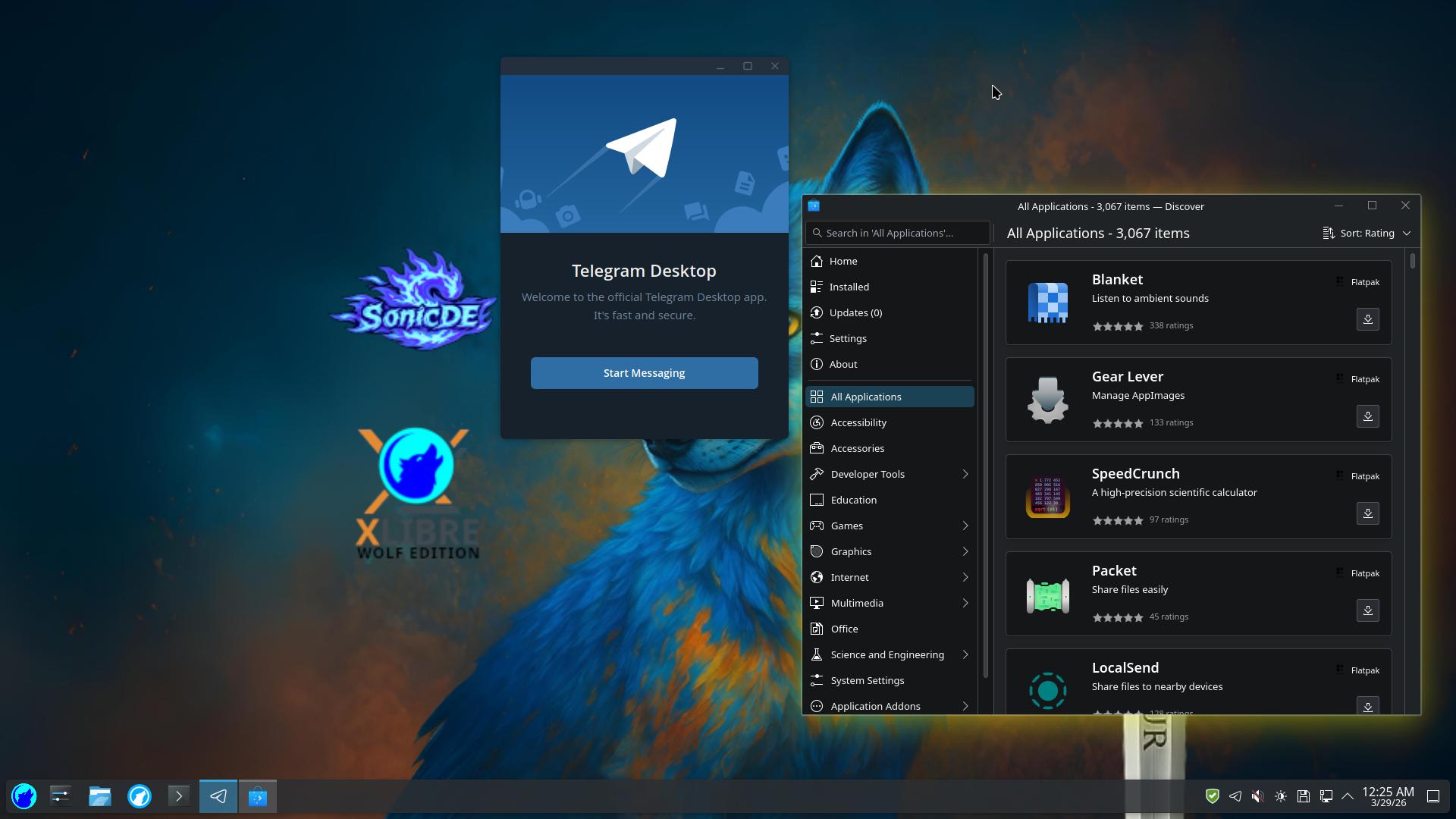The height and width of the screenshot is (819, 1456).
Task: Open the brightness tray icon
Action: point(1280,796)
